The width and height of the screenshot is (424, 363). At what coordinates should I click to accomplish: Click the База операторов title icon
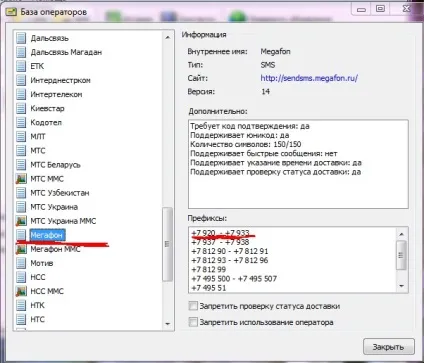pos(11,12)
